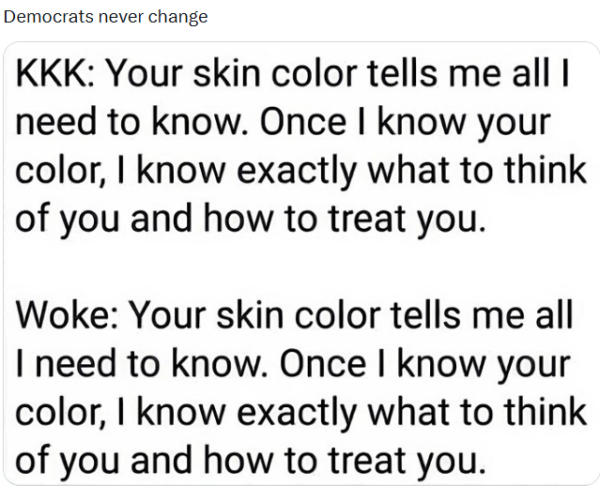The height and width of the screenshot is (486, 600).
Task: Open the attached quote image
Action: click(x=300, y=264)
